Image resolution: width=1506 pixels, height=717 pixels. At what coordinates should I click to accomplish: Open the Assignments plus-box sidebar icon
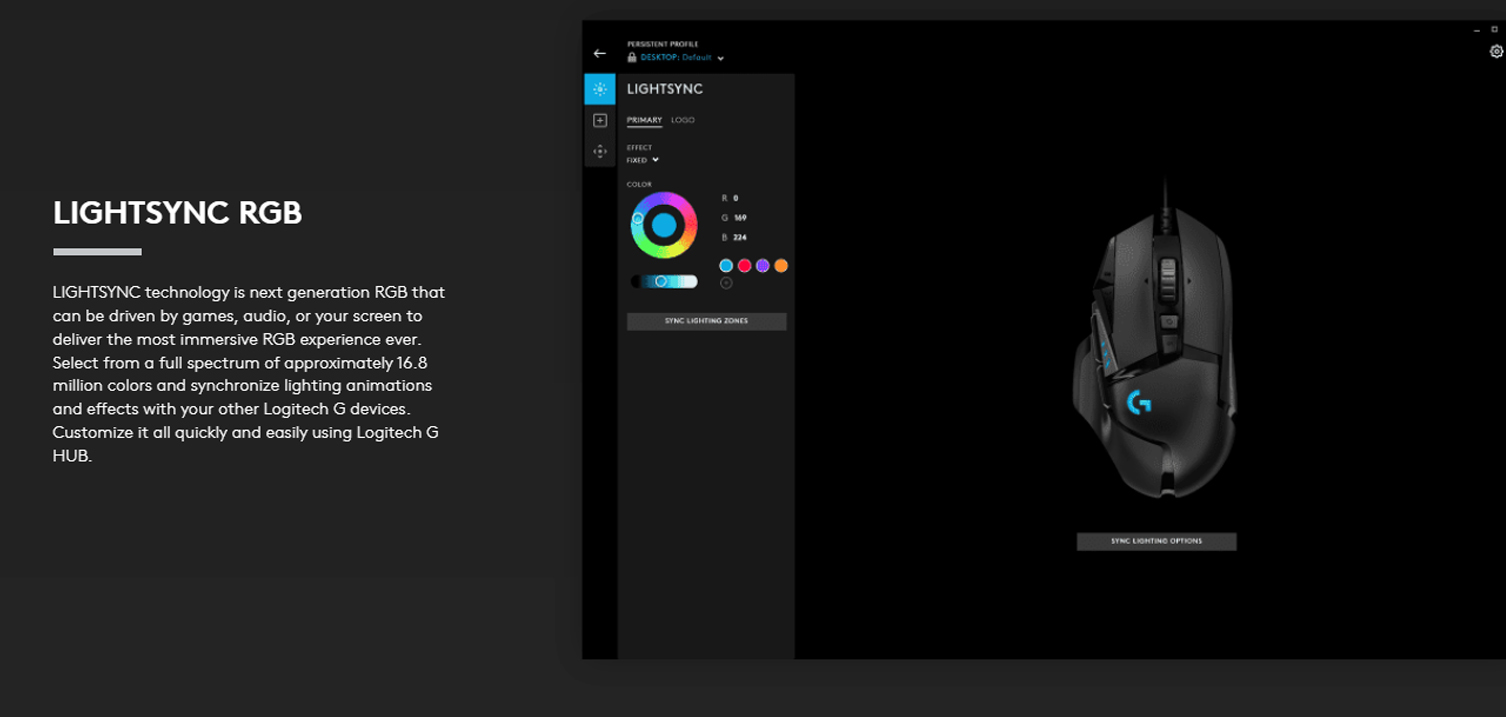click(600, 120)
